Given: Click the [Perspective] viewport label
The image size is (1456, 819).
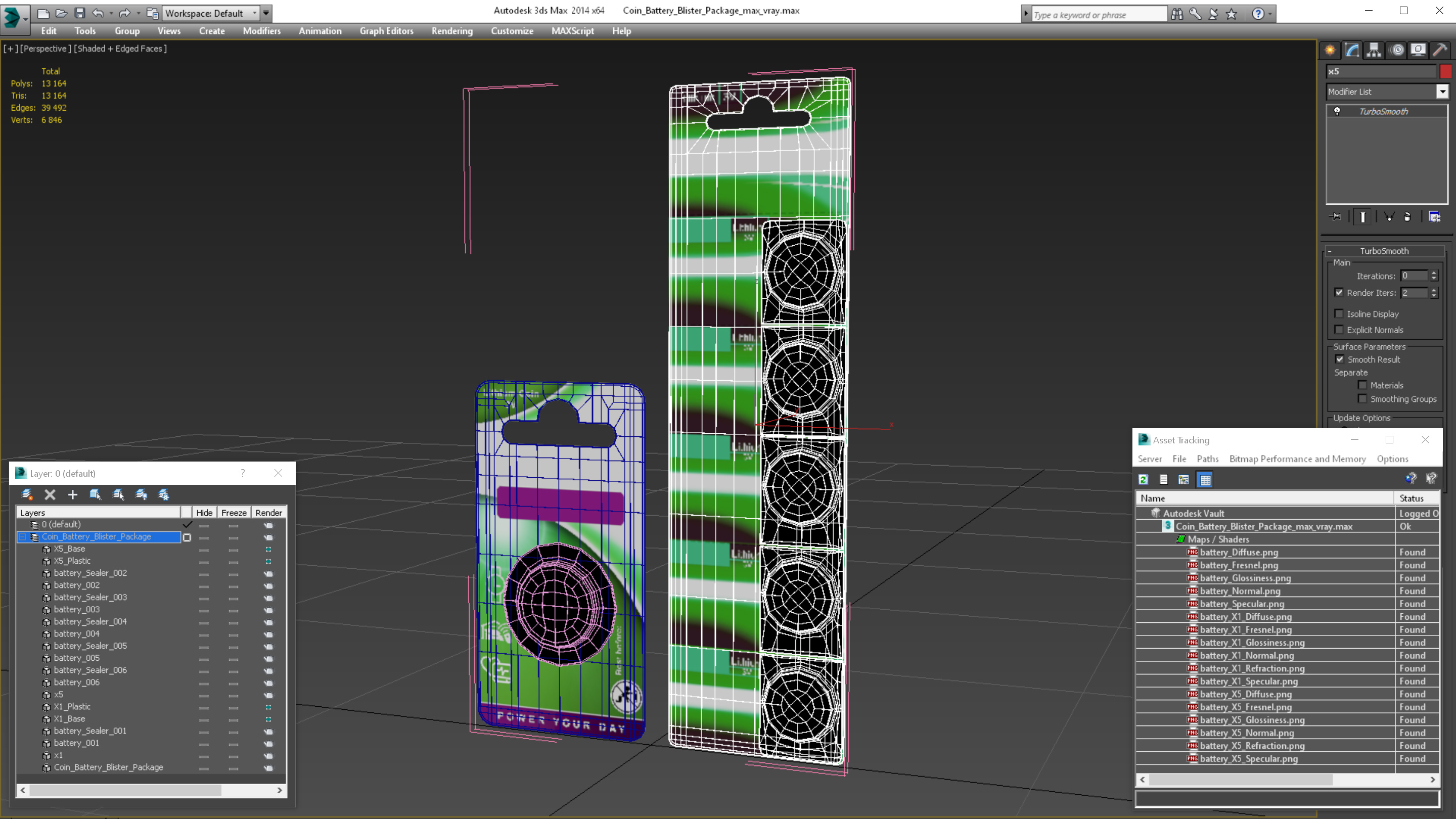Looking at the screenshot, I should [46, 49].
